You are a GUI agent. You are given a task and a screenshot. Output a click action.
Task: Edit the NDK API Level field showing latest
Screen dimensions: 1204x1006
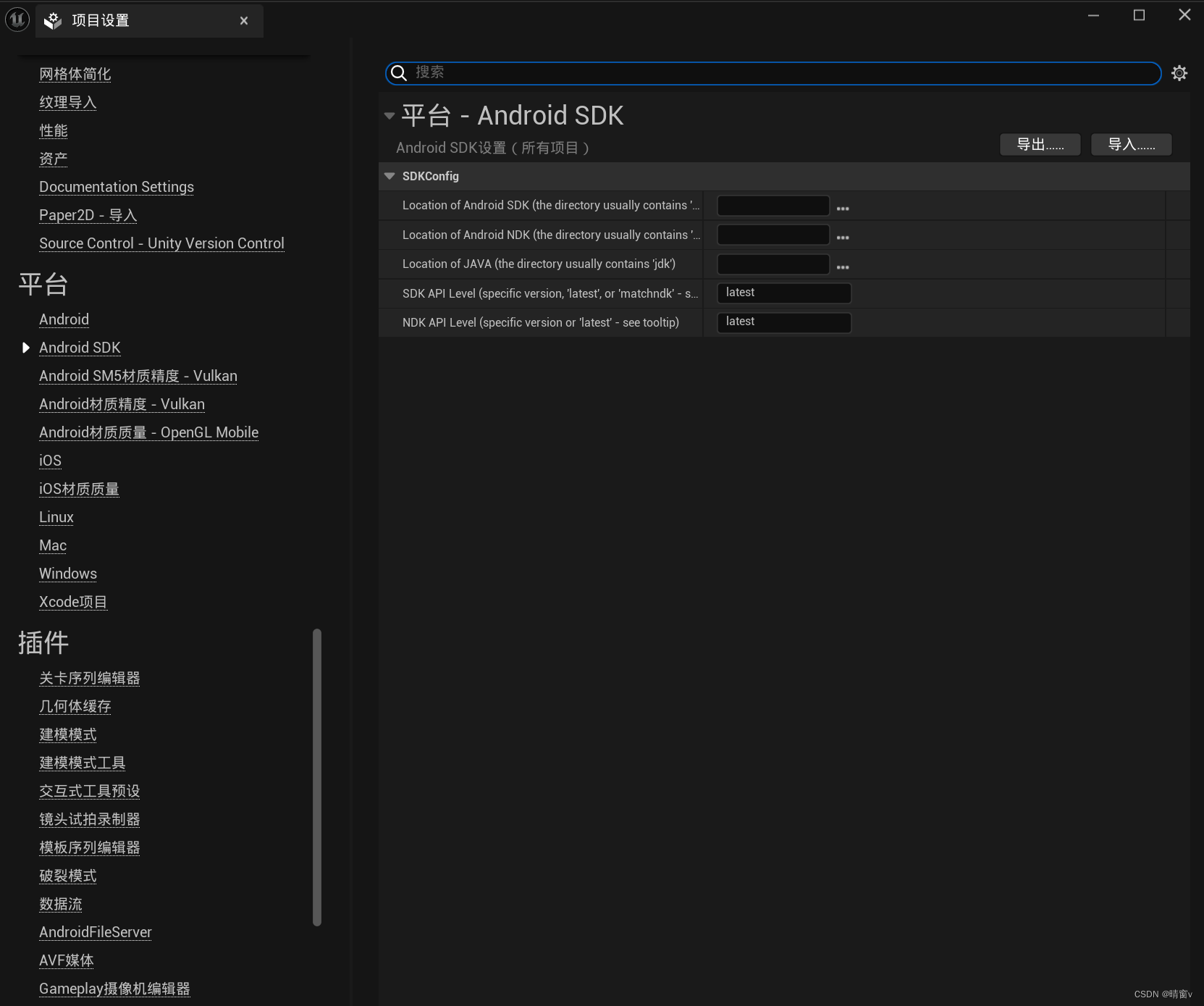pos(784,322)
